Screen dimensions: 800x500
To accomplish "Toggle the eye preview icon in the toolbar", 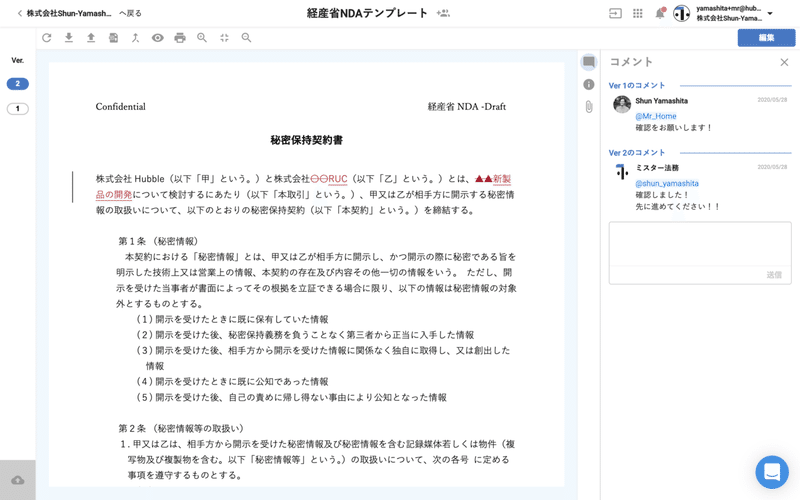I will (x=158, y=38).
